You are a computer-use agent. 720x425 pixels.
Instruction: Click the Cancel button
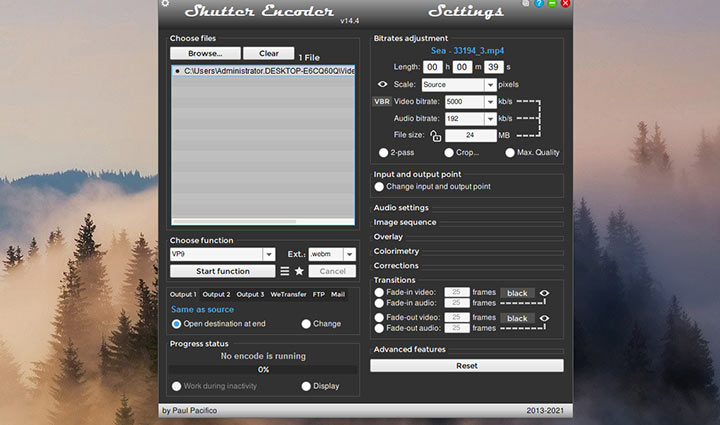click(x=332, y=271)
